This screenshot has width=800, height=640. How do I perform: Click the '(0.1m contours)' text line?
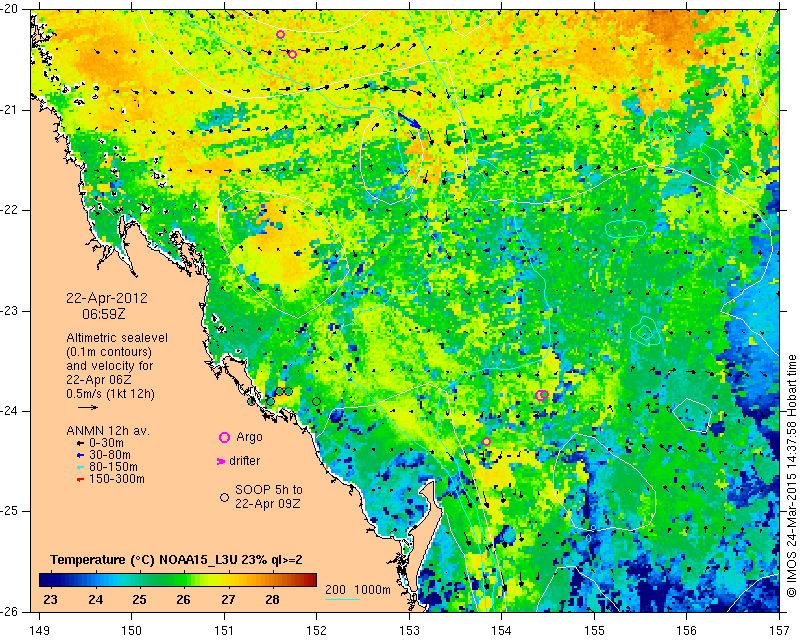(x=109, y=352)
